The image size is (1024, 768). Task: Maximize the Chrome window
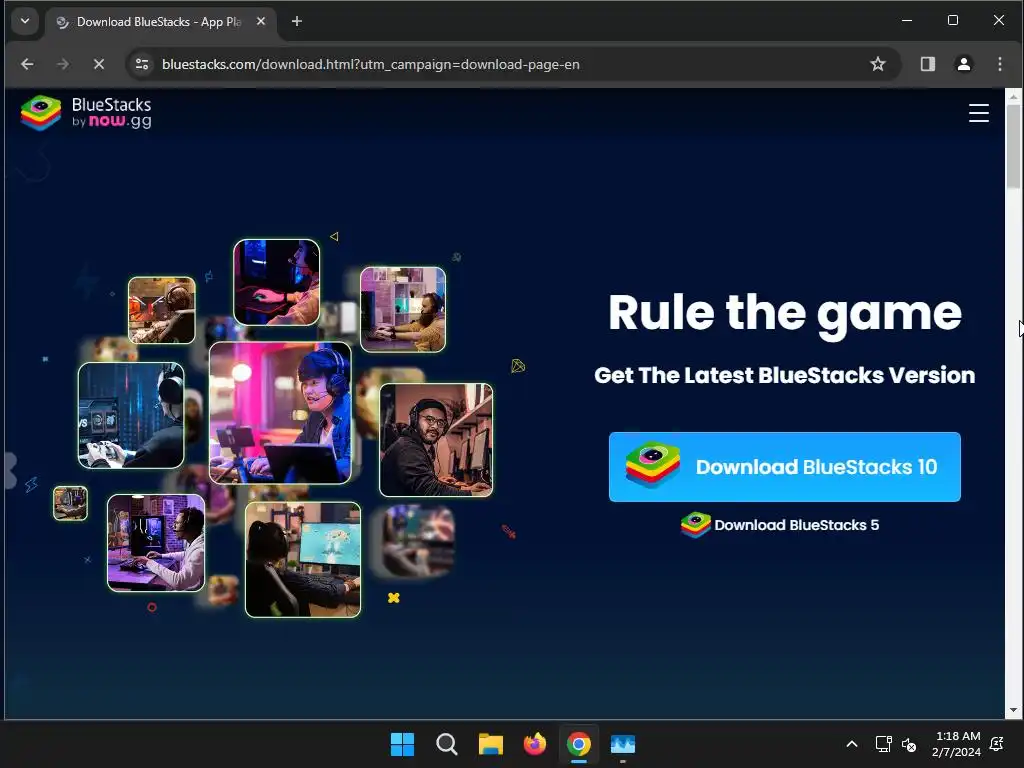tap(953, 21)
